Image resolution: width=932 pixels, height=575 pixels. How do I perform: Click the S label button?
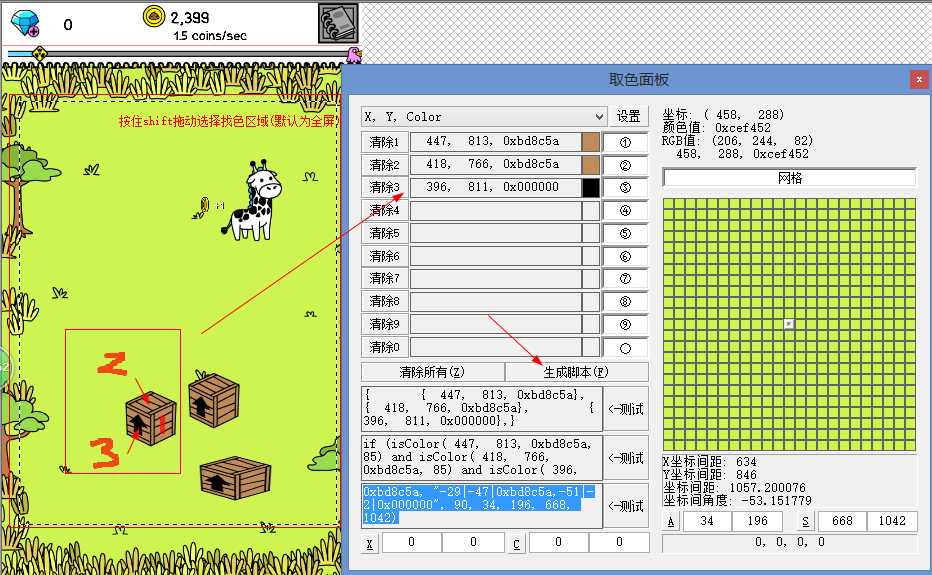pyautogui.click(x=805, y=521)
